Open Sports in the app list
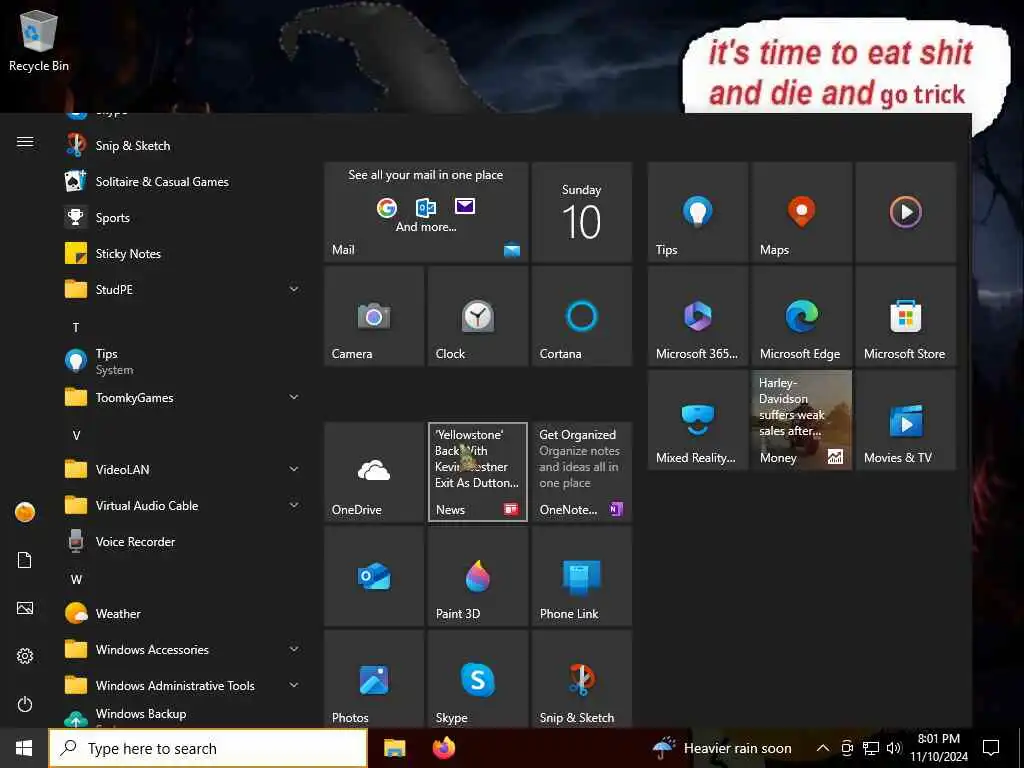 (183, 217)
